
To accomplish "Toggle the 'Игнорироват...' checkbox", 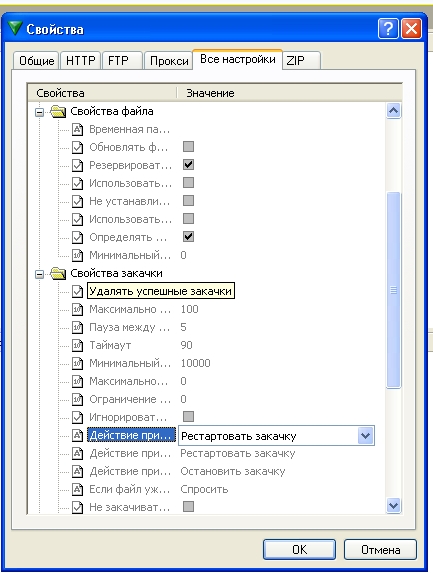I will coord(188,417).
